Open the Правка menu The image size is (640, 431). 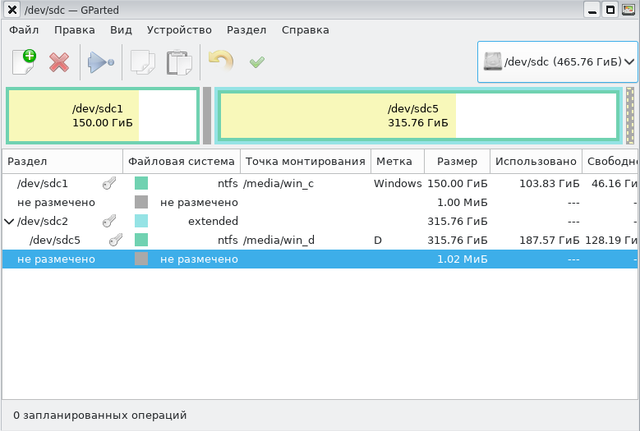coord(74,30)
